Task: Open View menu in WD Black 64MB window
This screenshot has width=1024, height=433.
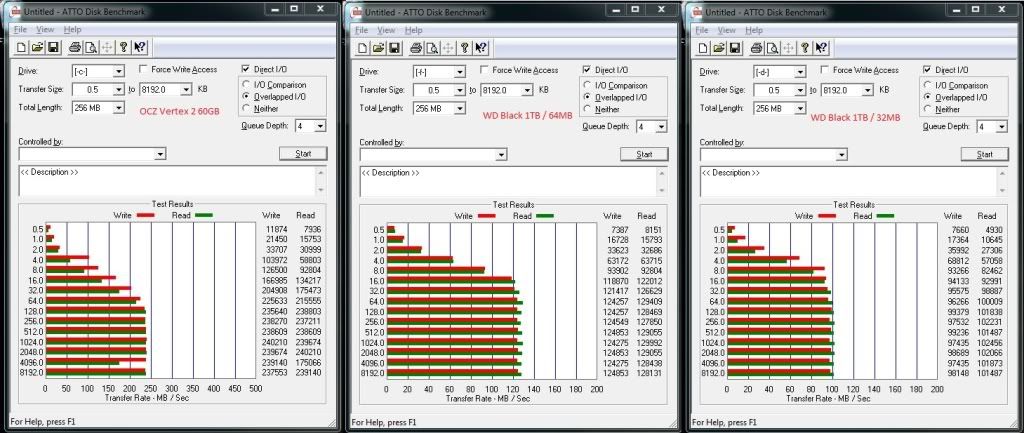Action: (x=386, y=30)
